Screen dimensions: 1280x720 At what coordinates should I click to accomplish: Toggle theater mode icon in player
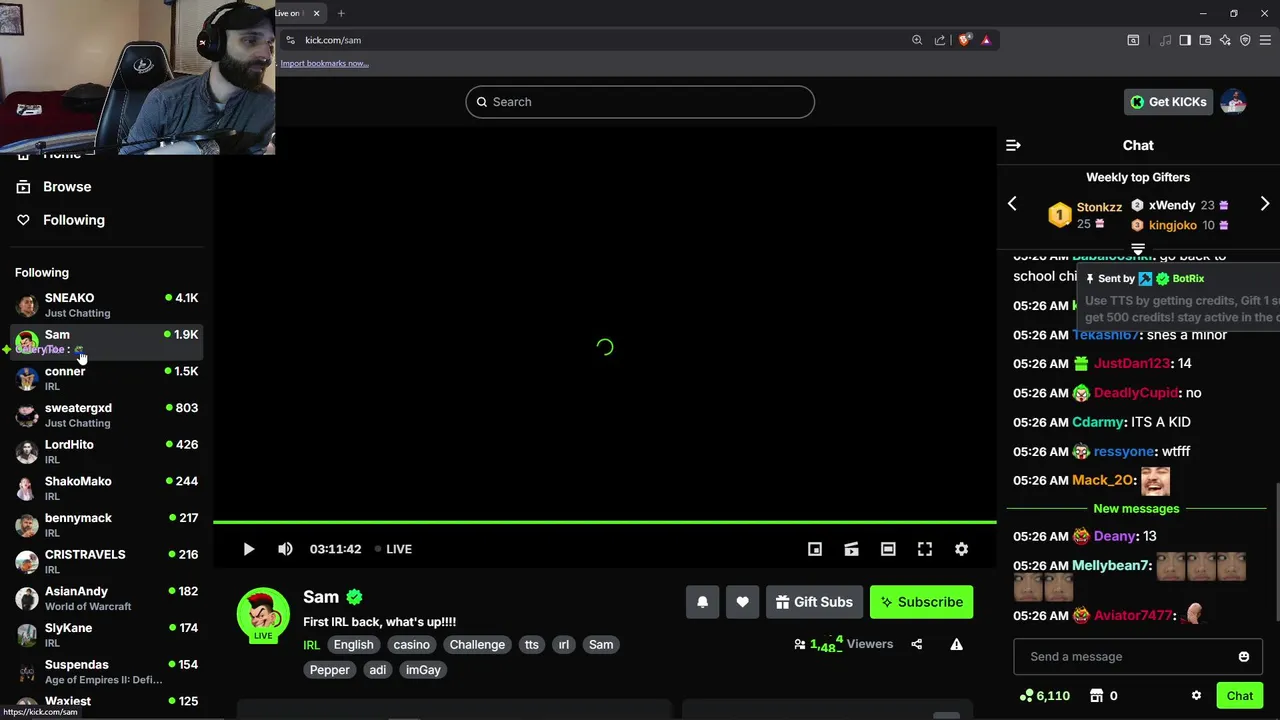click(x=888, y=549)
